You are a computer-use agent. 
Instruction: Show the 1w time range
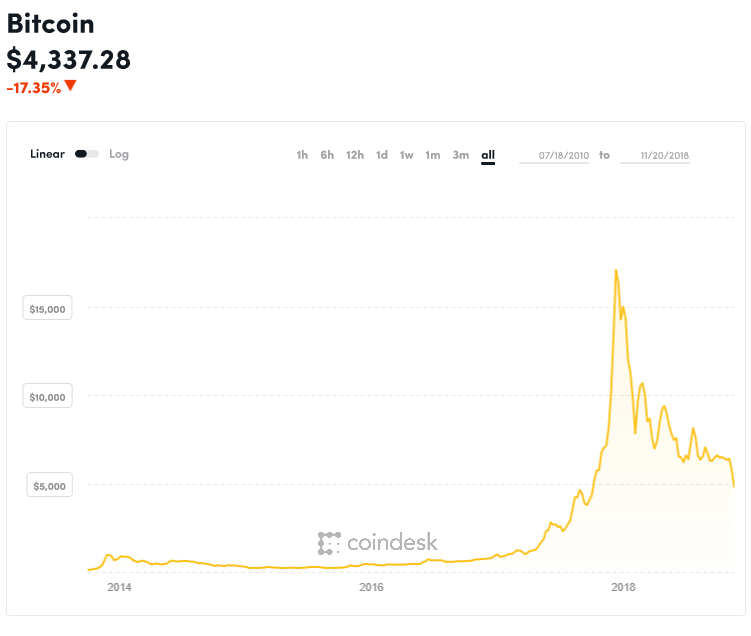tap(407, 155)
